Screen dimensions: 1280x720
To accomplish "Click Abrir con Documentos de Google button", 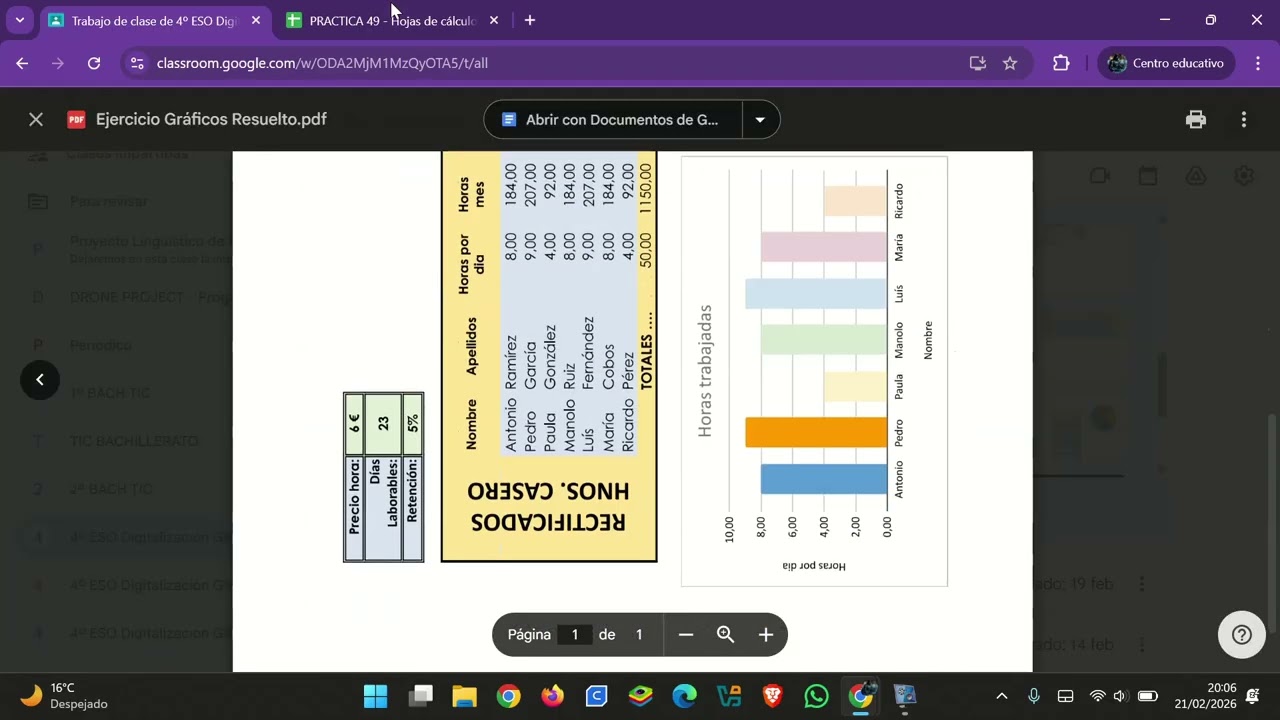I will 613,120.
